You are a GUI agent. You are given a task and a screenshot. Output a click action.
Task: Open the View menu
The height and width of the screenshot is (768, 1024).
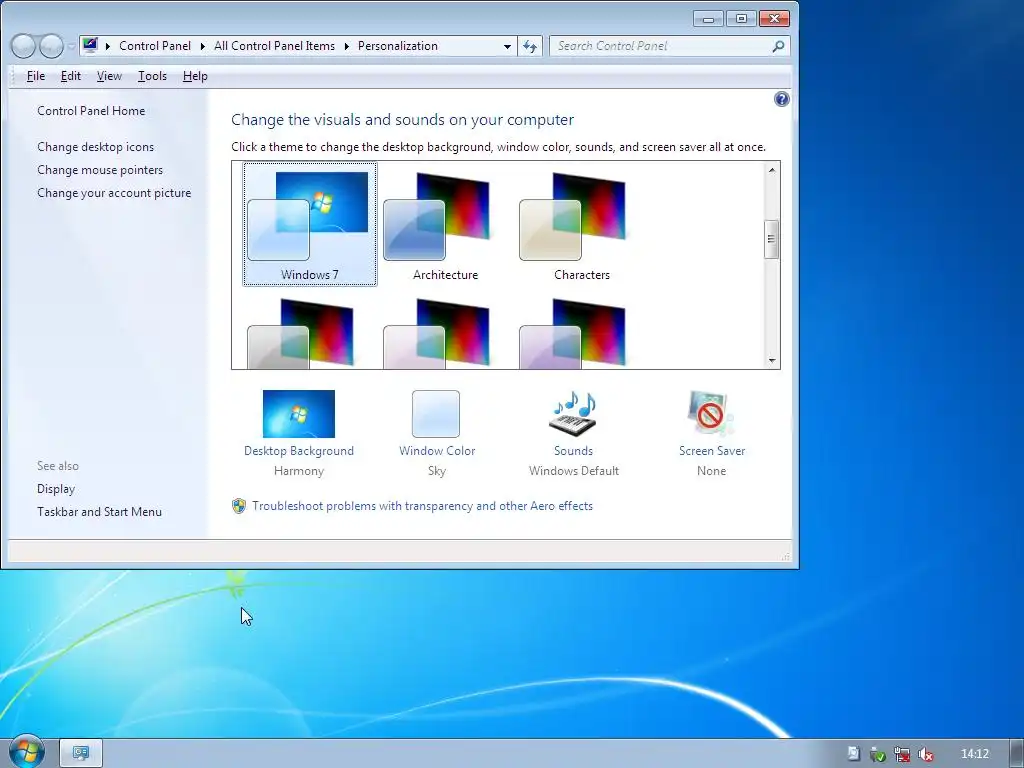(x=109, y=76)
